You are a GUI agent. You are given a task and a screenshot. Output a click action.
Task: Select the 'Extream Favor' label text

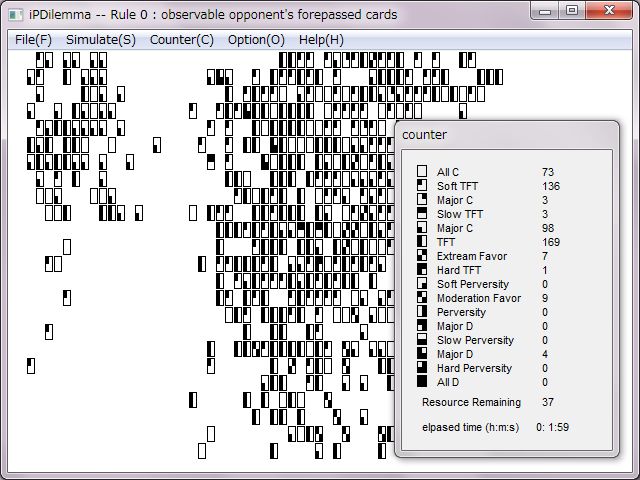472,256
